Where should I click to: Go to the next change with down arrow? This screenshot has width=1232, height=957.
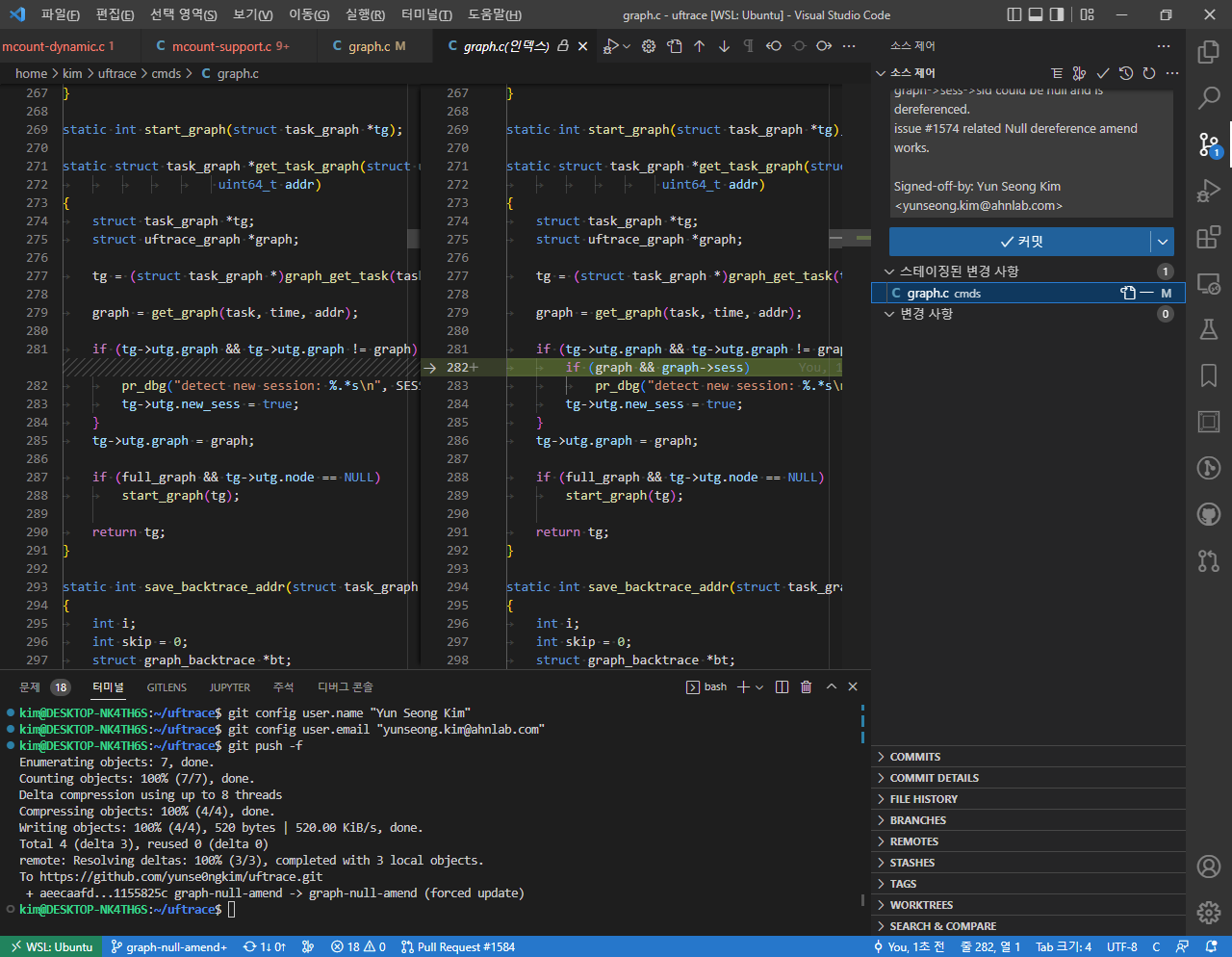click(725, 46)
